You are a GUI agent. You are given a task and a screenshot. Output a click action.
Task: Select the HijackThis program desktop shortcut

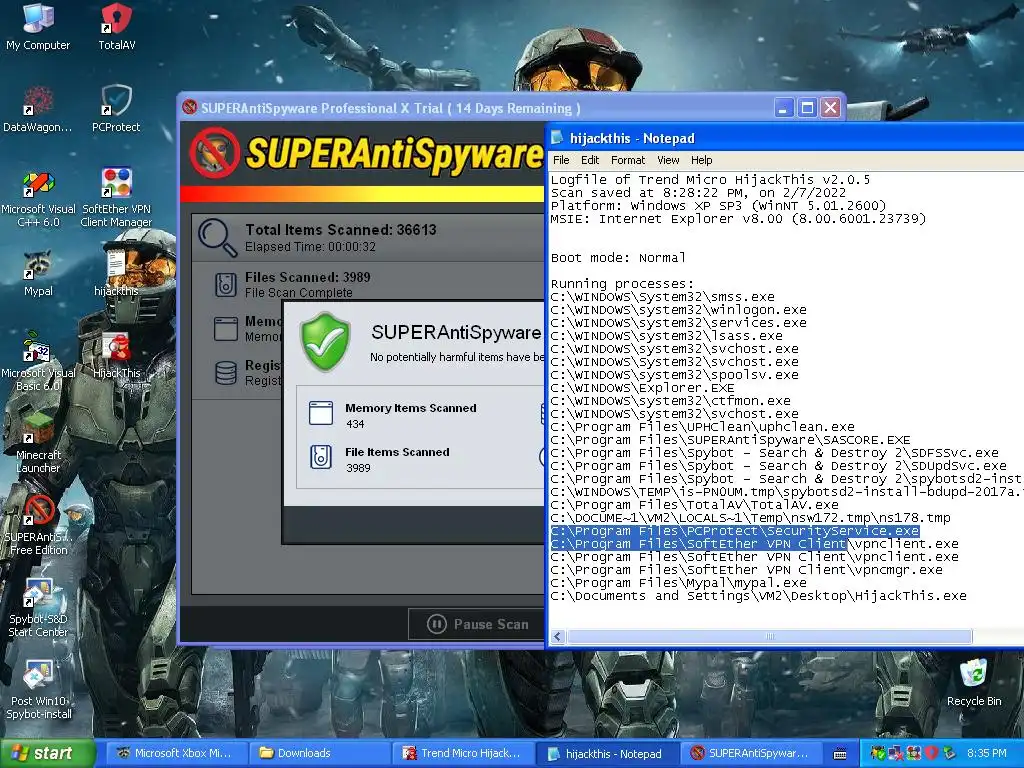click(x=116, y=356)
